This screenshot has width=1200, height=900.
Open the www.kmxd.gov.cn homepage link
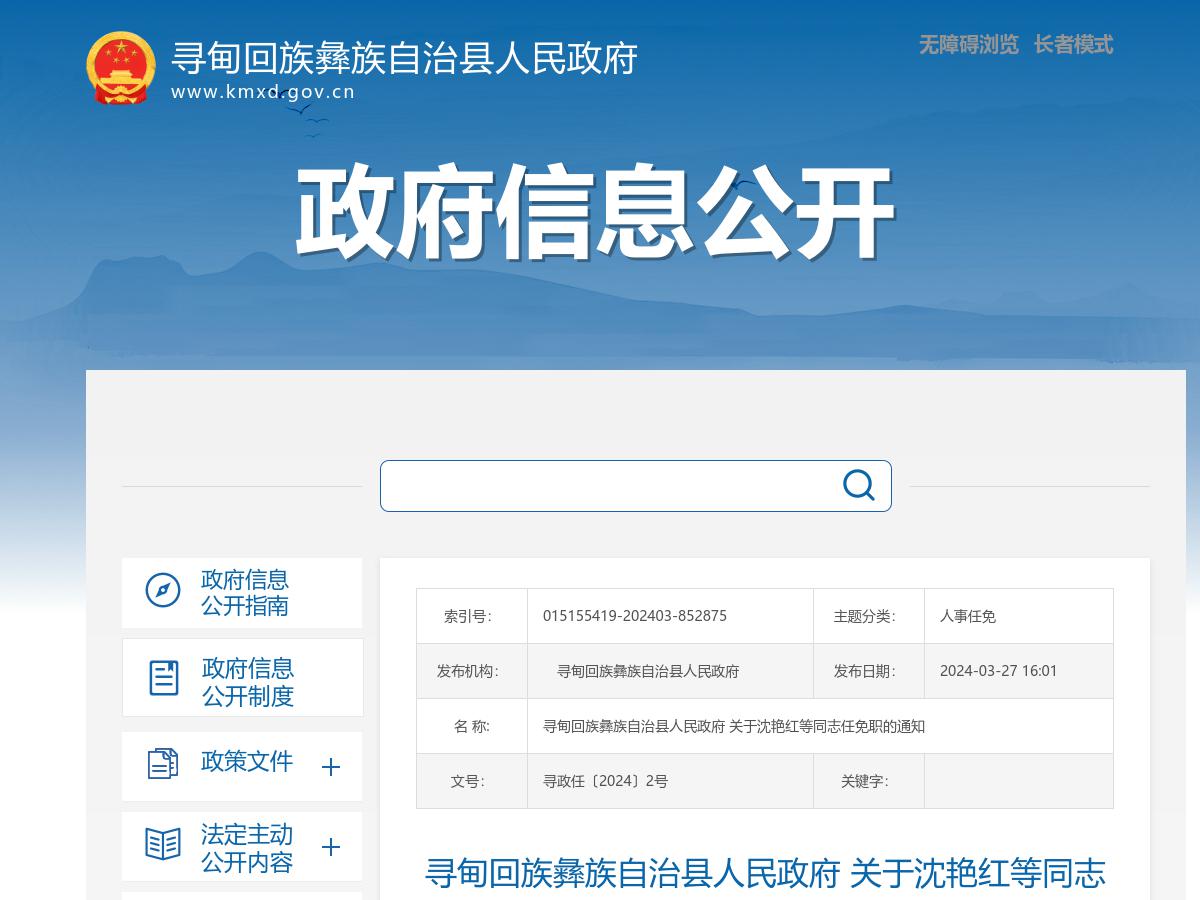coord(266,92)
